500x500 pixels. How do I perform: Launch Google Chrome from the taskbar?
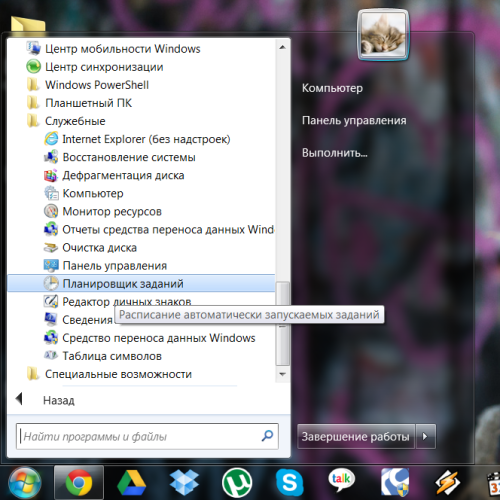click(79, 483)
